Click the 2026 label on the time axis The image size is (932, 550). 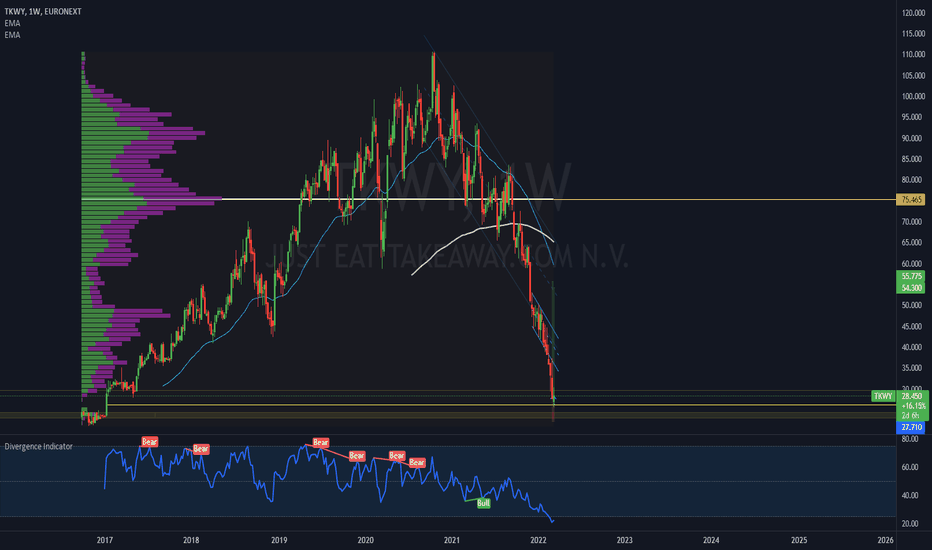885,540
